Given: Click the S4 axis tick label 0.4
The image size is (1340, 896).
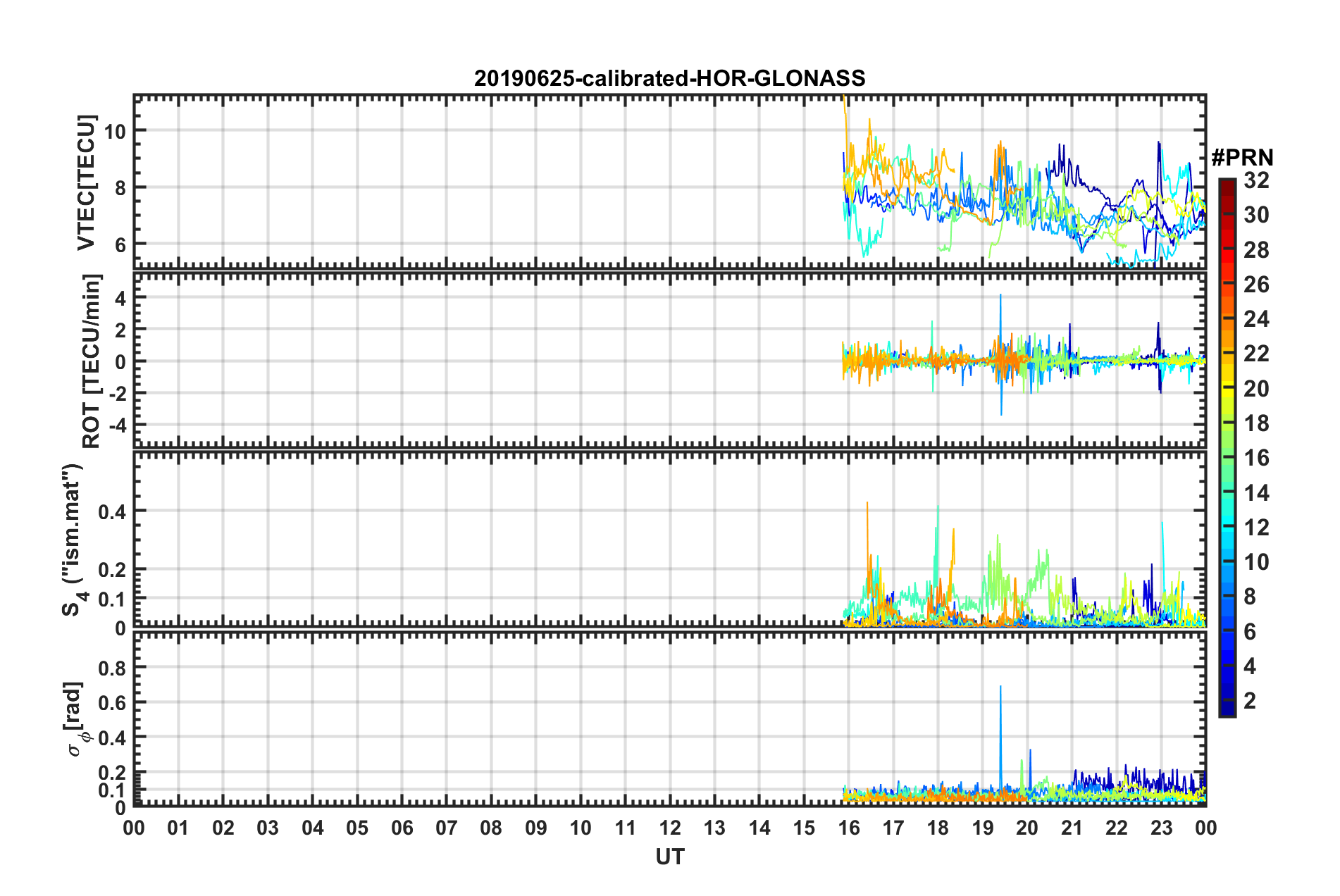Looking at the screenshot, I should tap(112, 512).
